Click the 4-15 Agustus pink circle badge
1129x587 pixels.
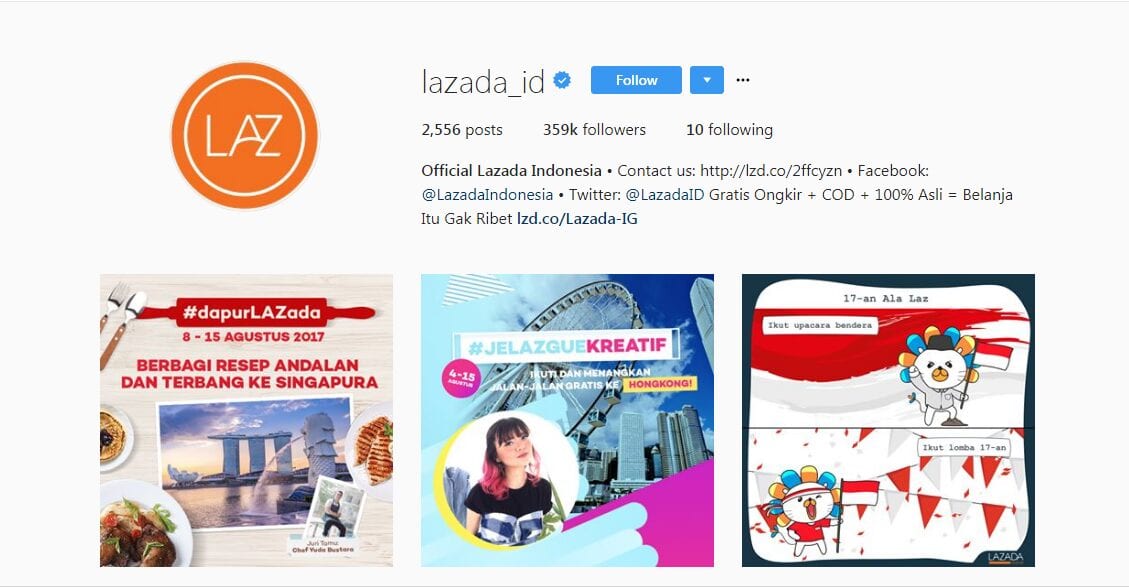[x=461, y=379]
